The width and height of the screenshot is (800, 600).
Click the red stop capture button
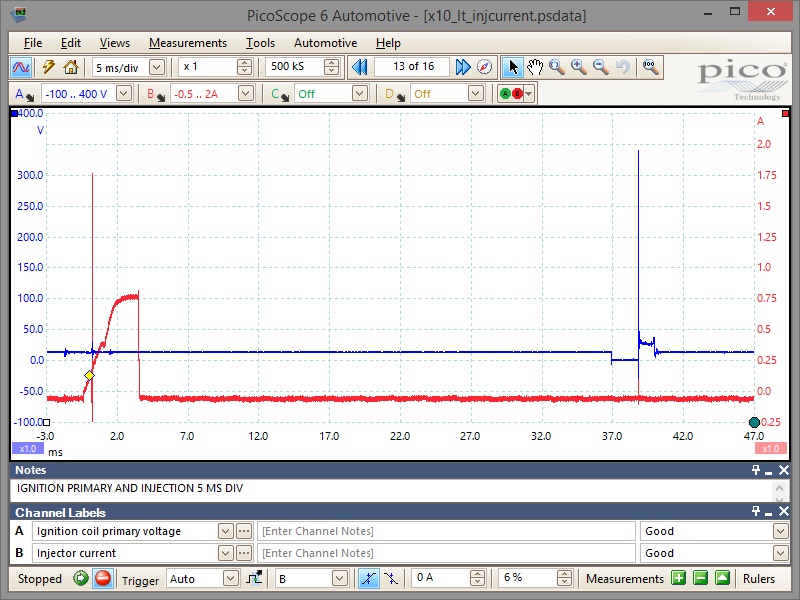(x=103, y=578)
